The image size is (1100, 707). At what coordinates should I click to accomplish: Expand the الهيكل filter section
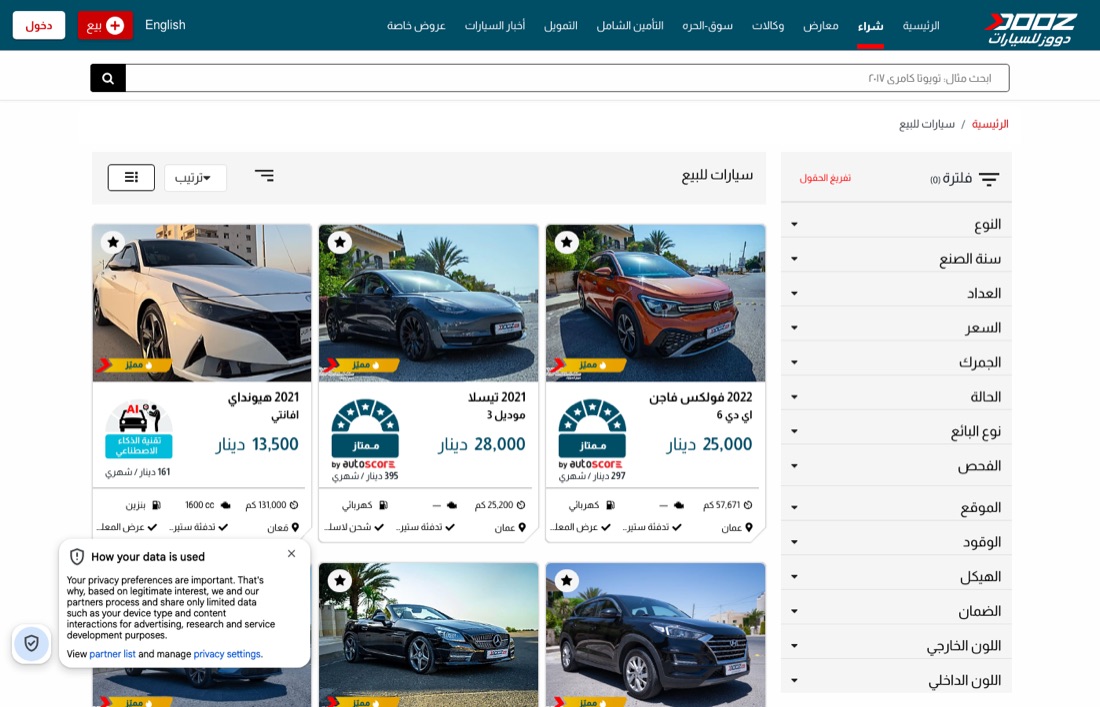click(896, 577)
